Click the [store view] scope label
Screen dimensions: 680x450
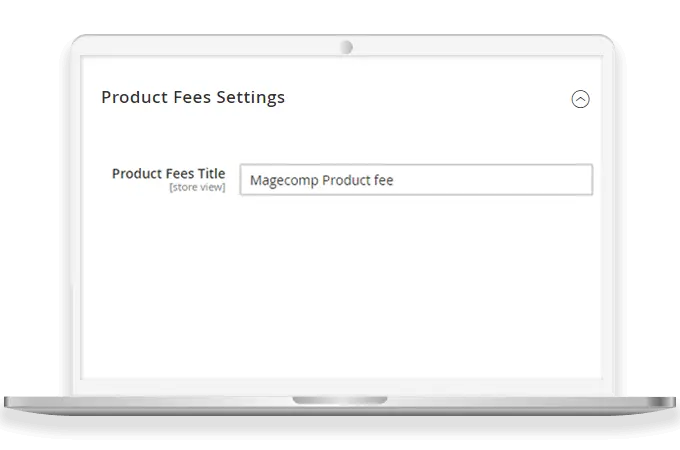[197, 187]
